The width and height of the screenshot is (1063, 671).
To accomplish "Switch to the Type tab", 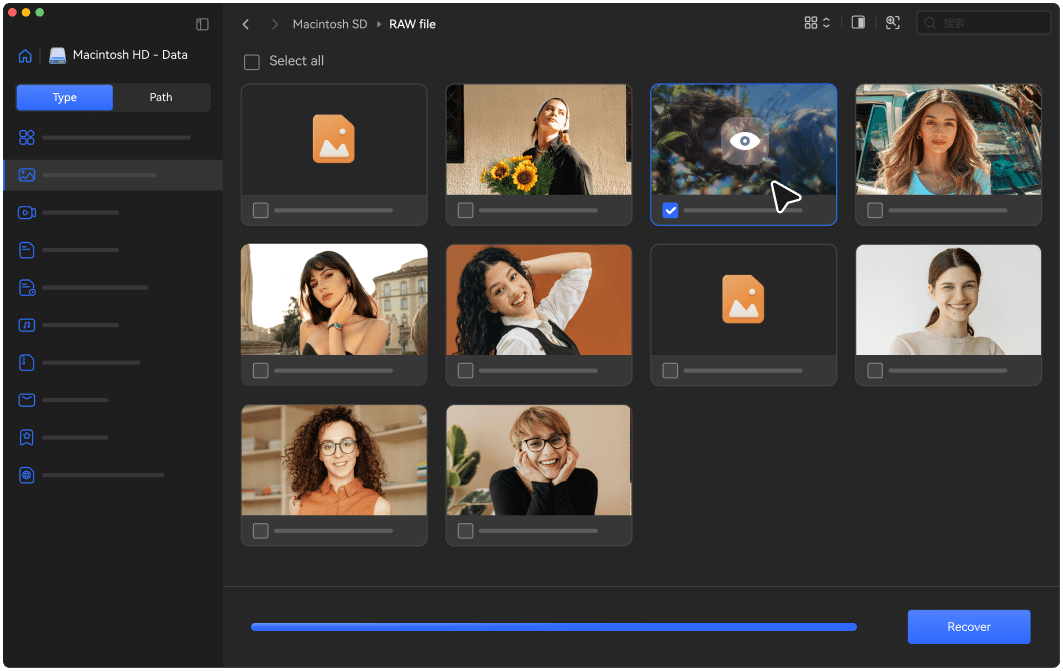I will tap(65, 97).
